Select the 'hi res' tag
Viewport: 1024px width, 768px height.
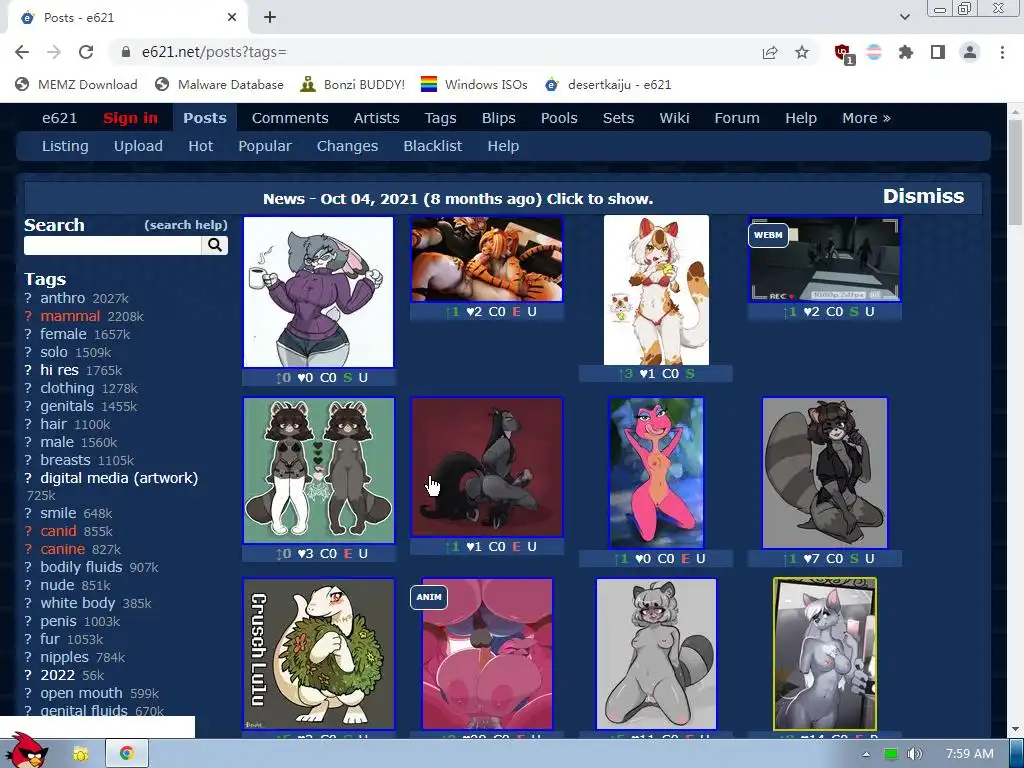(59, 370)
